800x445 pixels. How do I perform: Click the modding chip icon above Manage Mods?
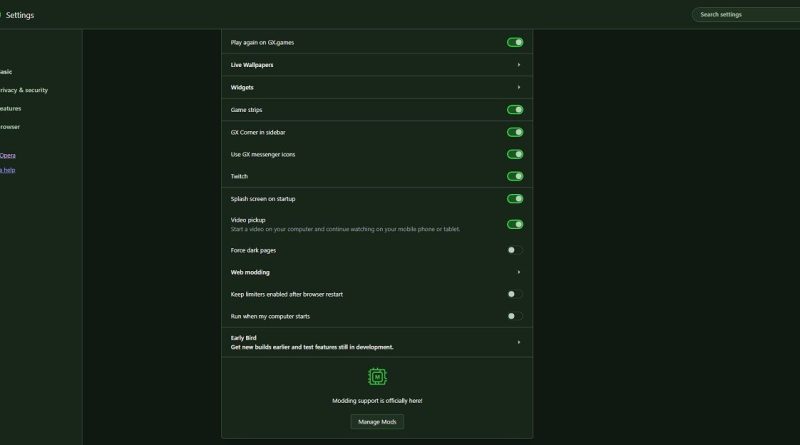pos(377,377)
